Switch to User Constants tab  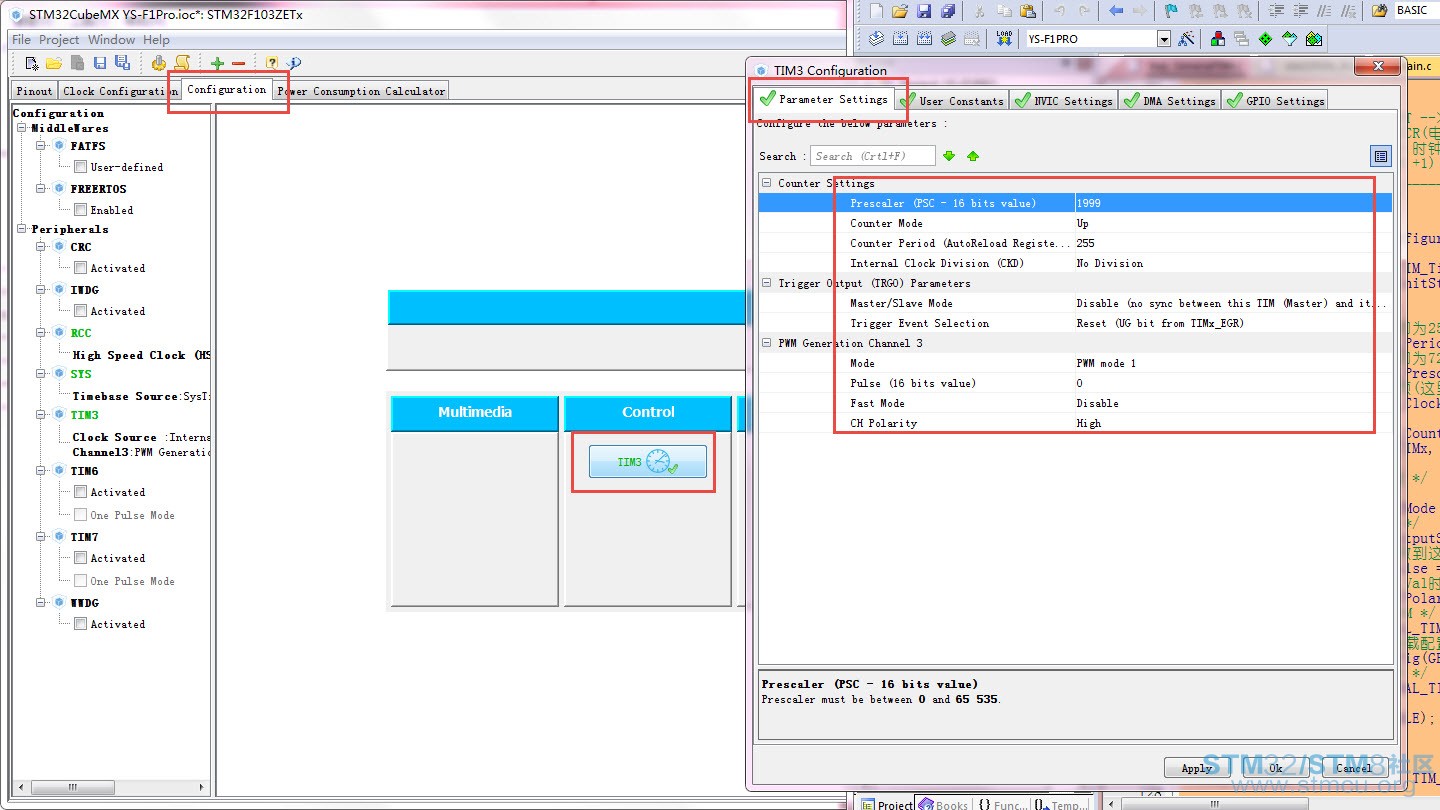tap(951, 100)
